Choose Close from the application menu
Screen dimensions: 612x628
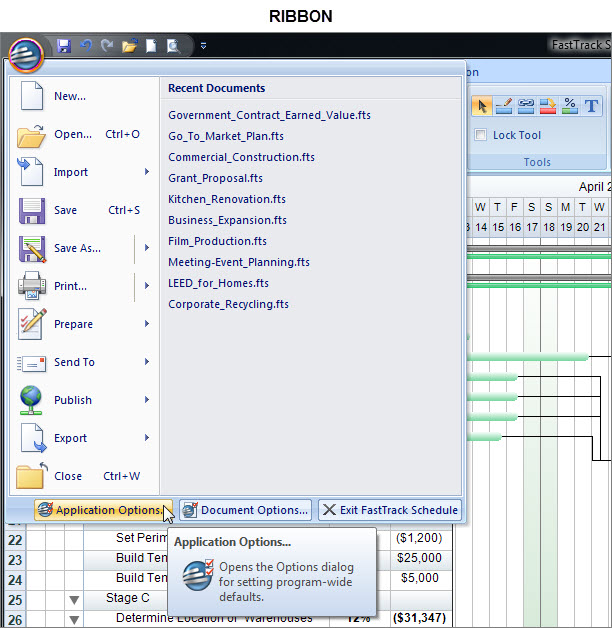[x=68, y=476]
